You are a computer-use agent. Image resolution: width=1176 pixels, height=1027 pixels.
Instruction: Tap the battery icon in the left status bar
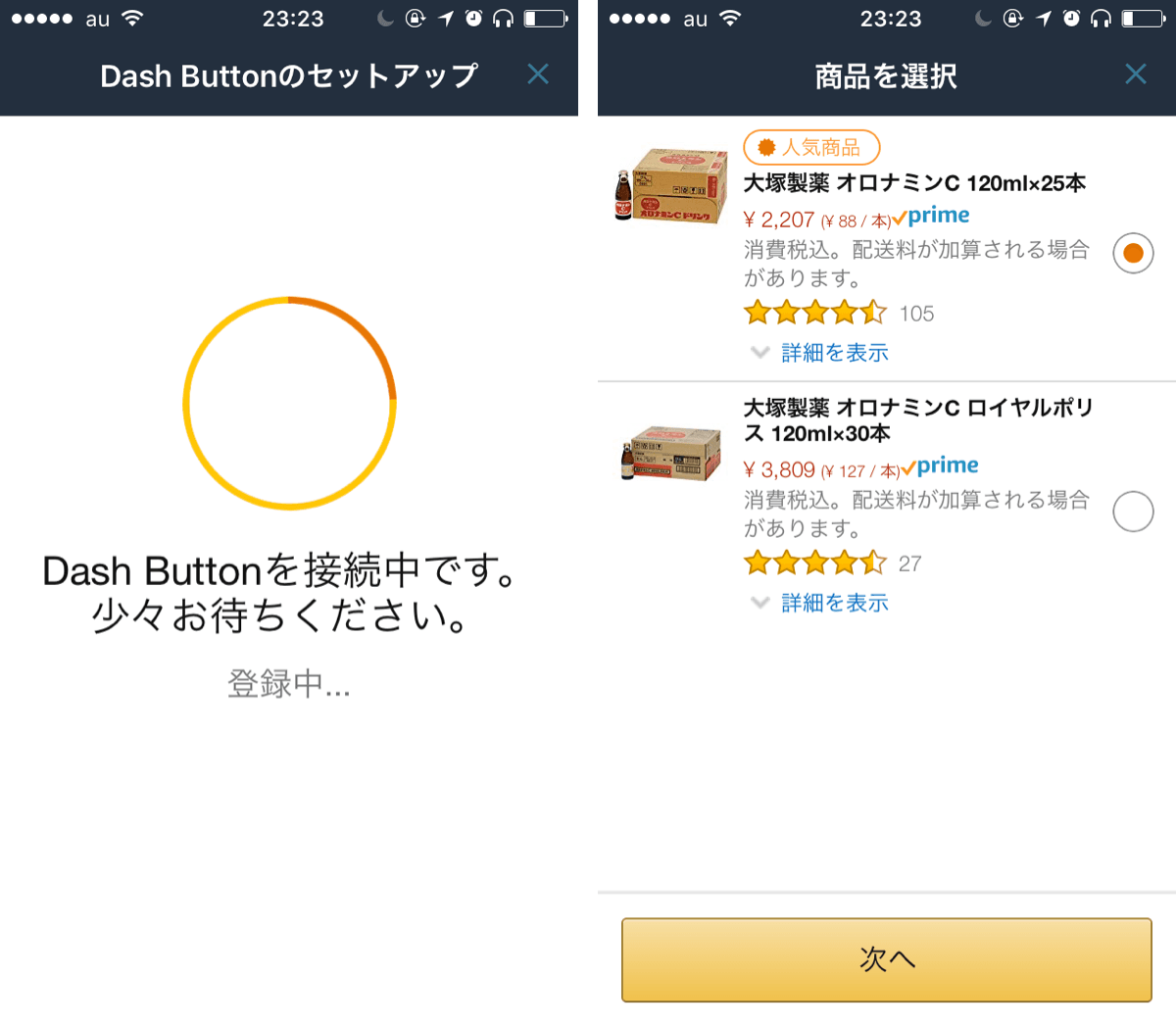click(x=545, y=19)
